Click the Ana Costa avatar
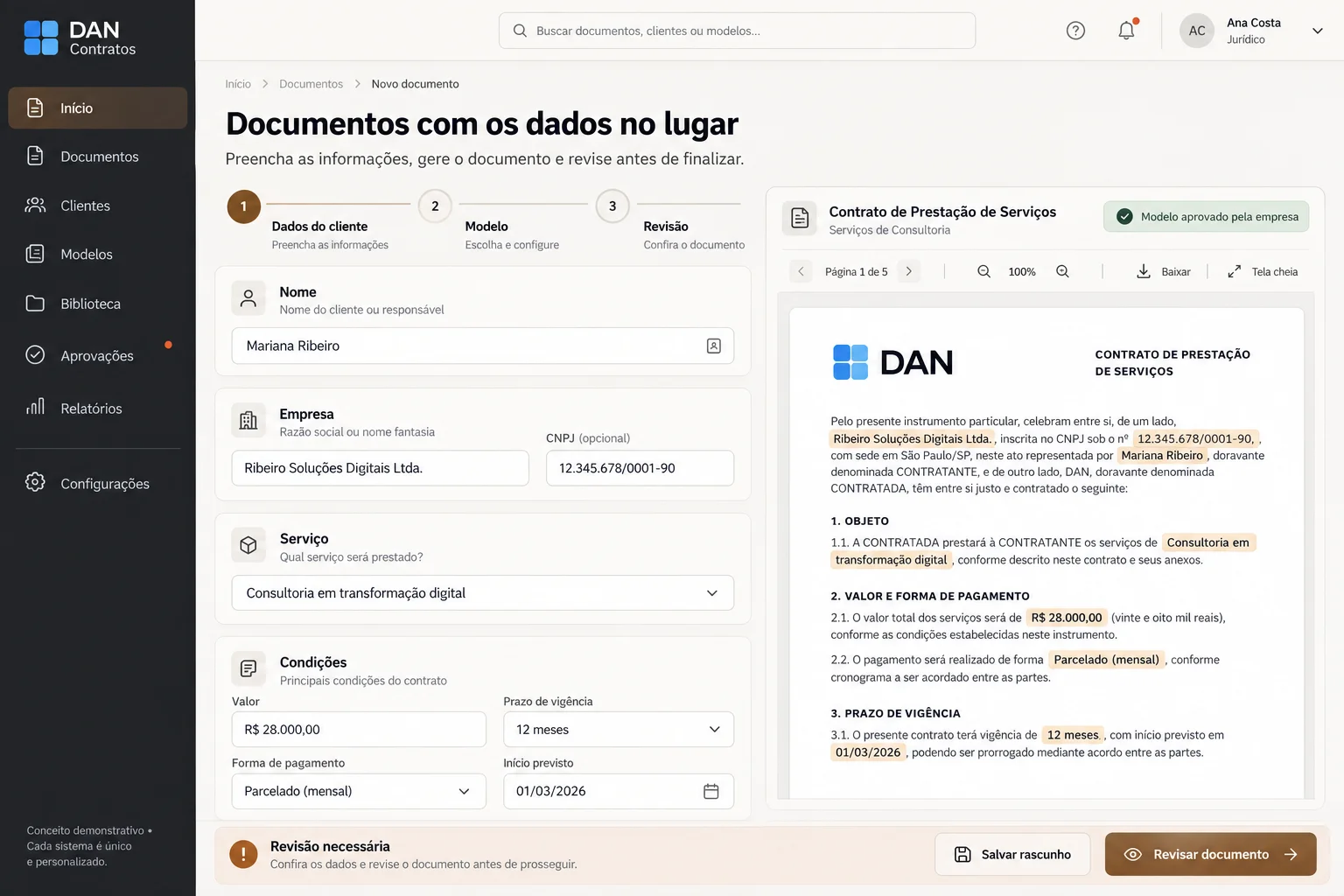 point(1197,31)
